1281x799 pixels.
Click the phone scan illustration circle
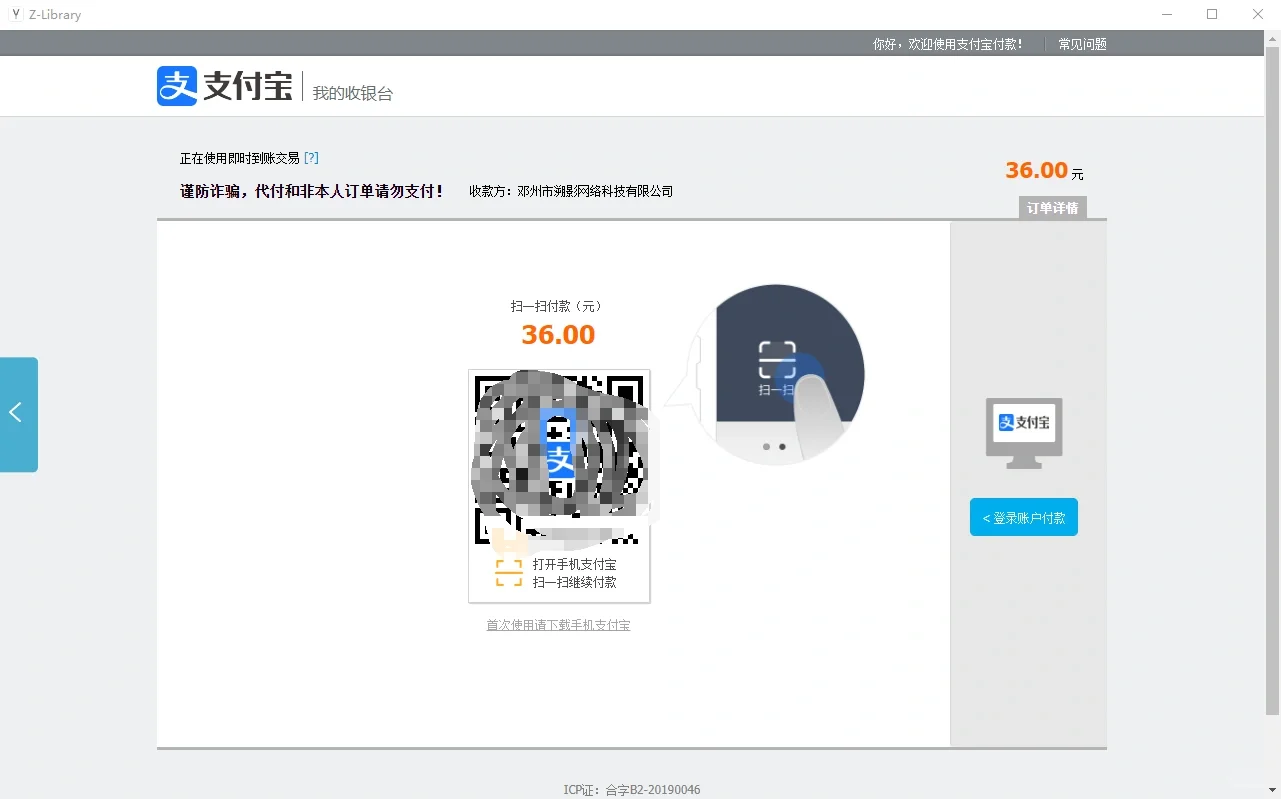pos(778,375)
